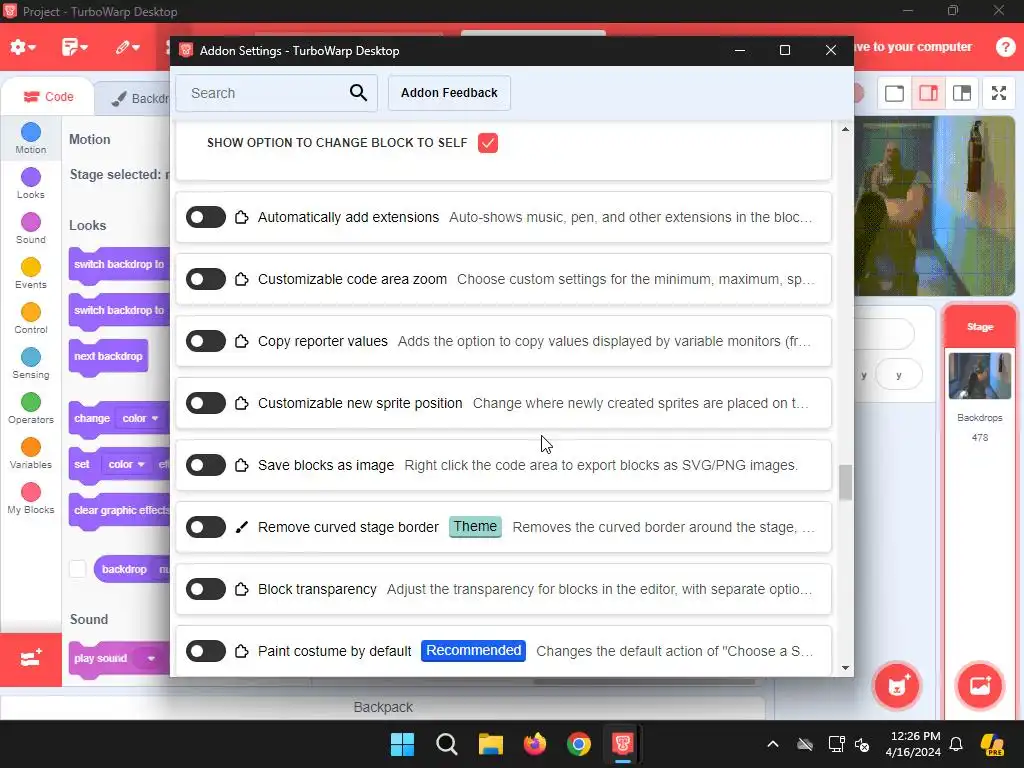The height and width of the screenshot is (768, 1024).
Task: Open the Edit pencil menu
Action: [x=127, y=47]
